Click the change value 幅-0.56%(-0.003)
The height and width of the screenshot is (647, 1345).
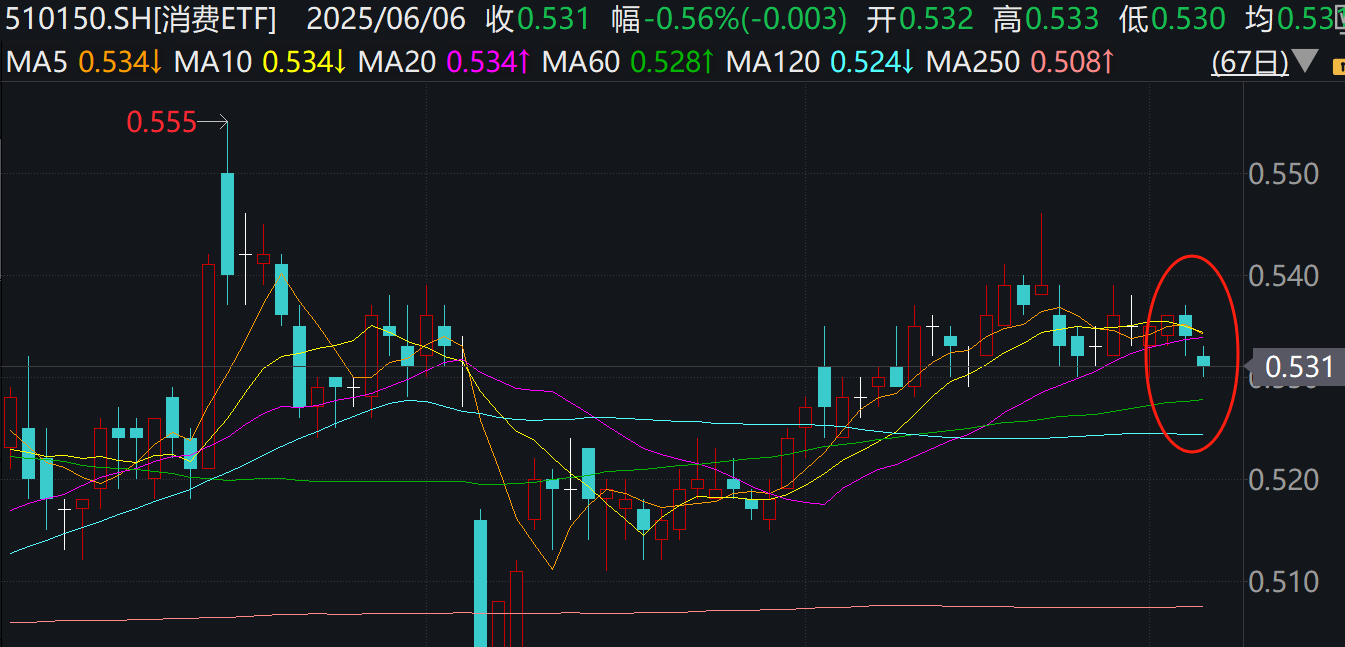(729, 18)
